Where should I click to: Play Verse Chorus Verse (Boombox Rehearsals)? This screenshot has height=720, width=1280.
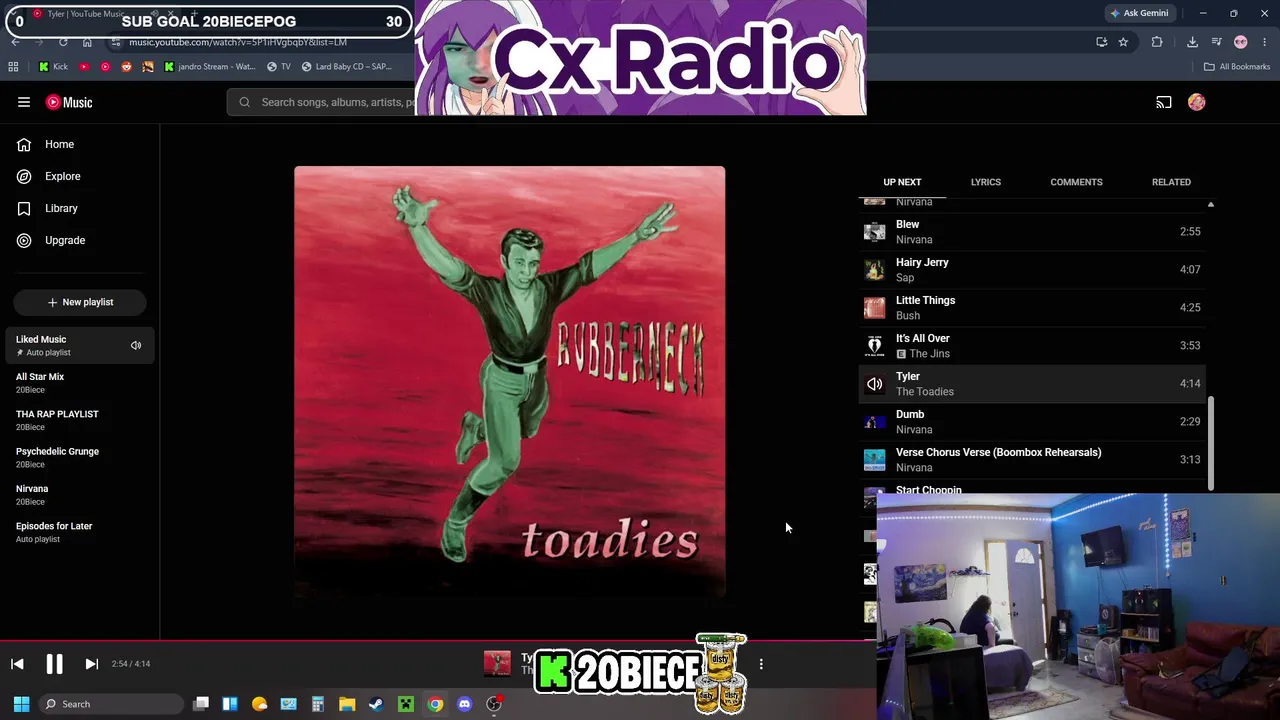pyautogui.click(x=1033, y=460)
